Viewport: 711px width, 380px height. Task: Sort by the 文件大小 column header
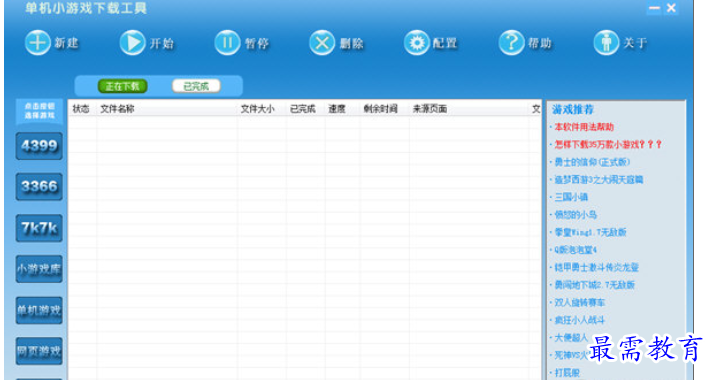click(258, 109)
